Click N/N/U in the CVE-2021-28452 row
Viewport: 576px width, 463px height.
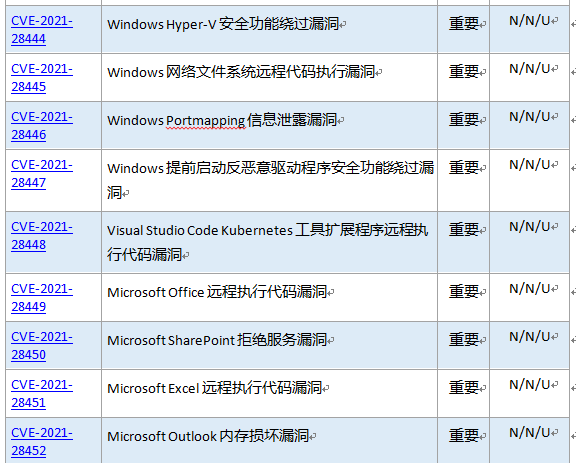coord(529,433)
